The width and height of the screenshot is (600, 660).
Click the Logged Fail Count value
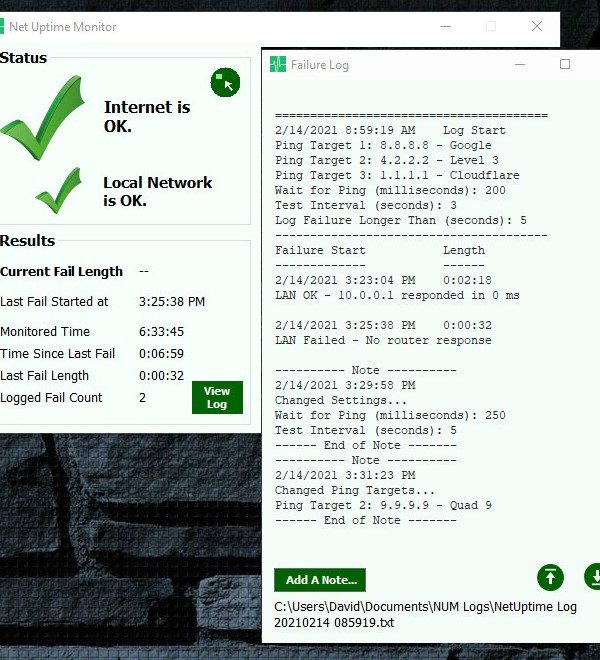coord(143,398)
